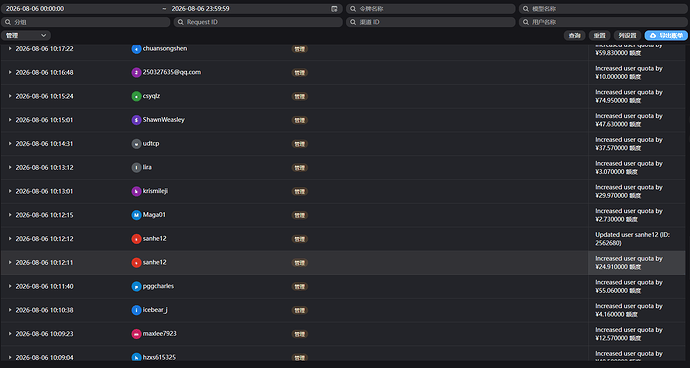Click the udtcp gray avatar icon
Screen dimensions: 690x368
point(136,144)
